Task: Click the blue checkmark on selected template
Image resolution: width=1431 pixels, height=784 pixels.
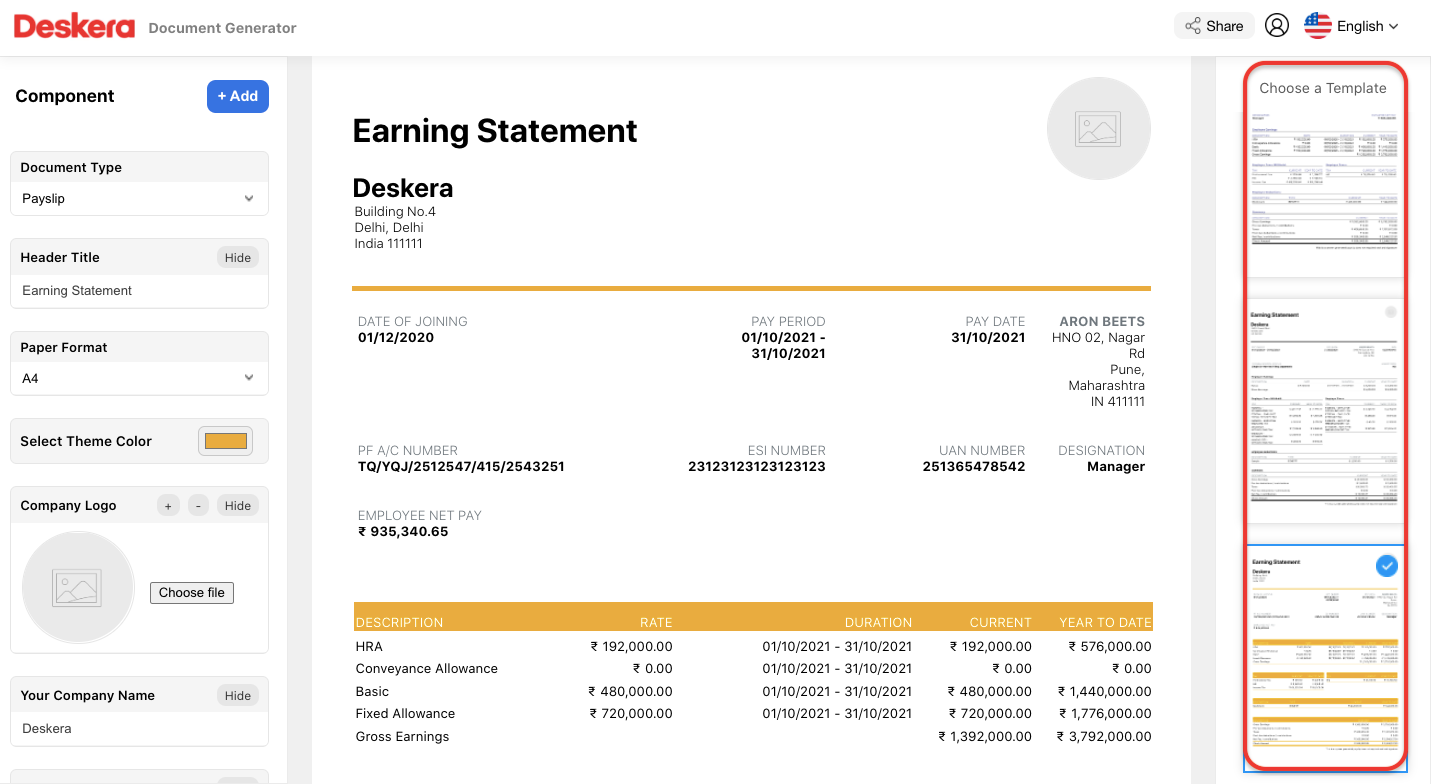Action: click(1386, 566)
